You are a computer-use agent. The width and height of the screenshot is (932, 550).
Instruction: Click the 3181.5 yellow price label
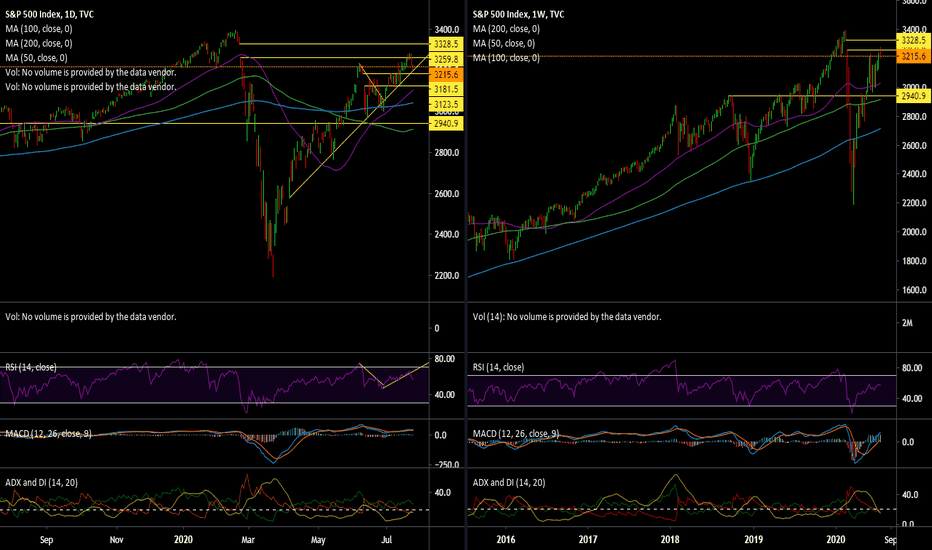click(446, 89)
